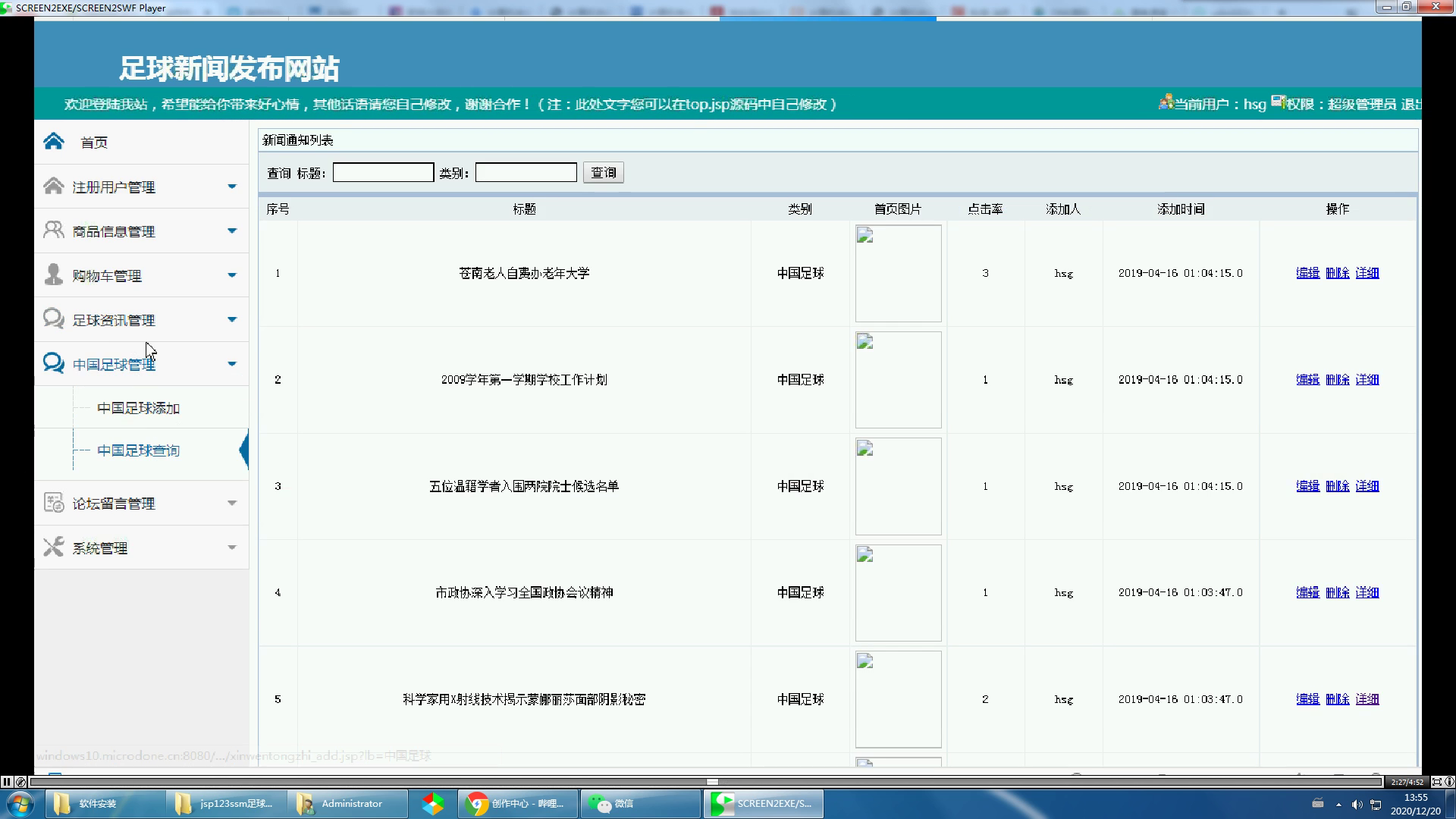Click the 系统管理 tools icon
The image size is (1456, 819).
[x=53, y=547]
